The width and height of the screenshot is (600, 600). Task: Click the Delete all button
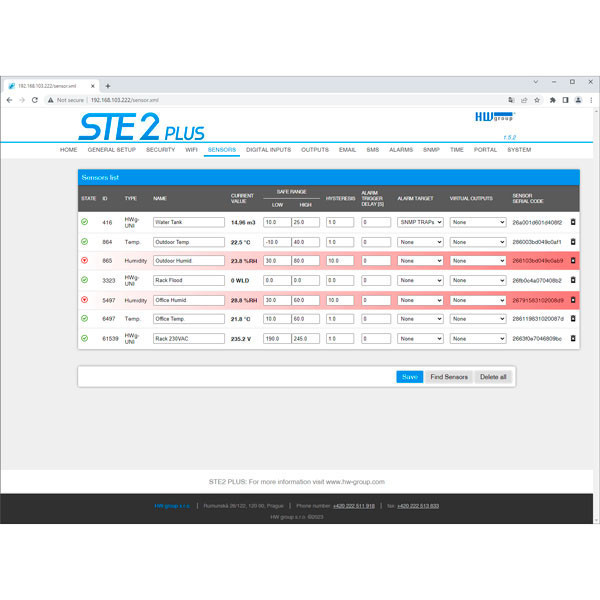(x=493, y=377)
